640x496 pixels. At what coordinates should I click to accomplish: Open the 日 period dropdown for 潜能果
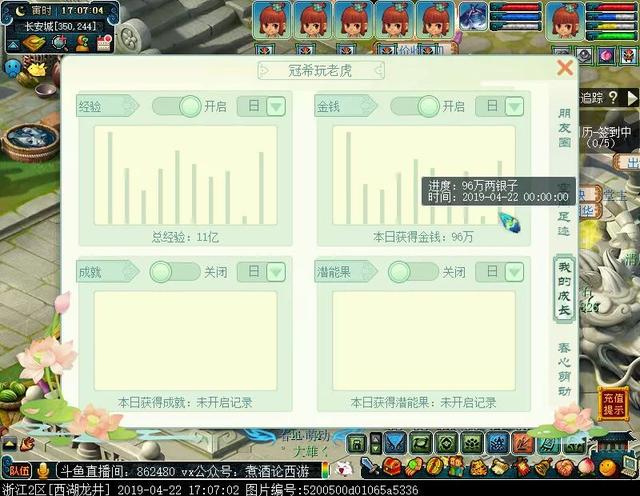[x=514, y=272]
